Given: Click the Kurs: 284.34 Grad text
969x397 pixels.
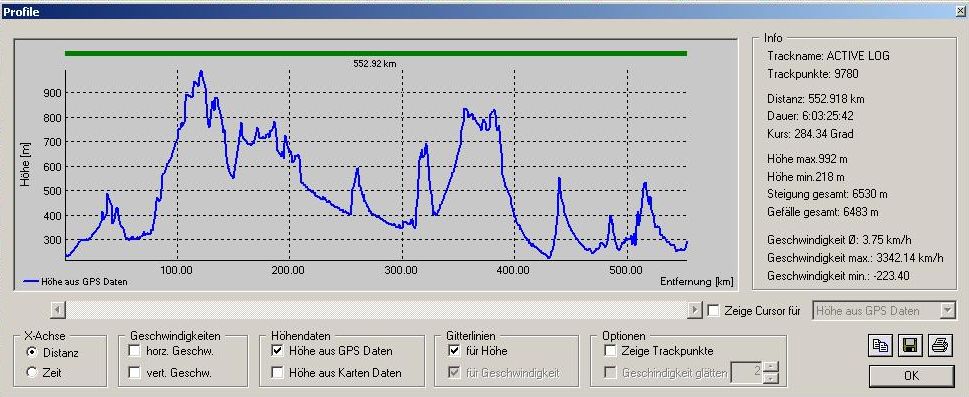Looking at the screenshot, I should coord(810,134).
